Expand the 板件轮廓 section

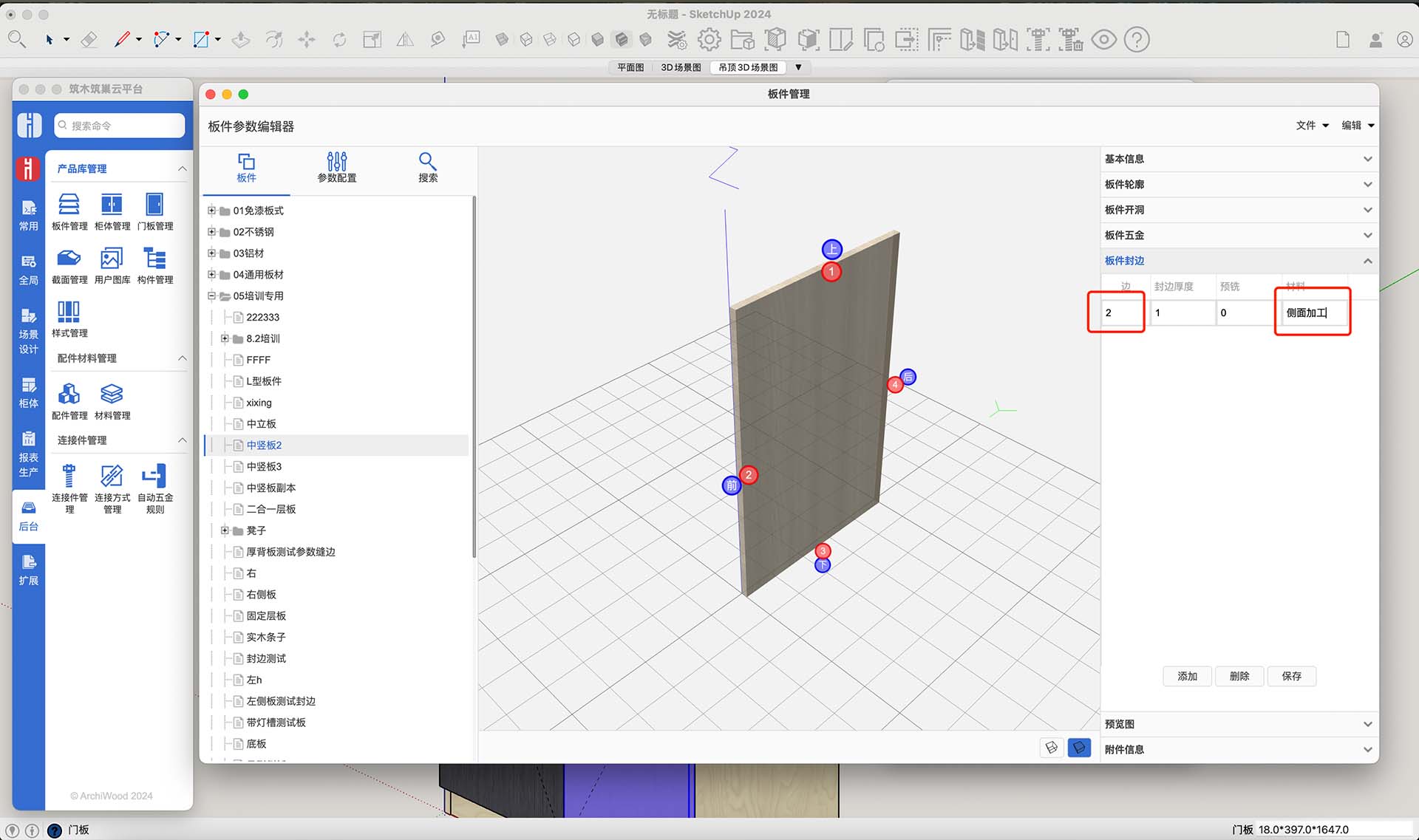coord(1239,185)
